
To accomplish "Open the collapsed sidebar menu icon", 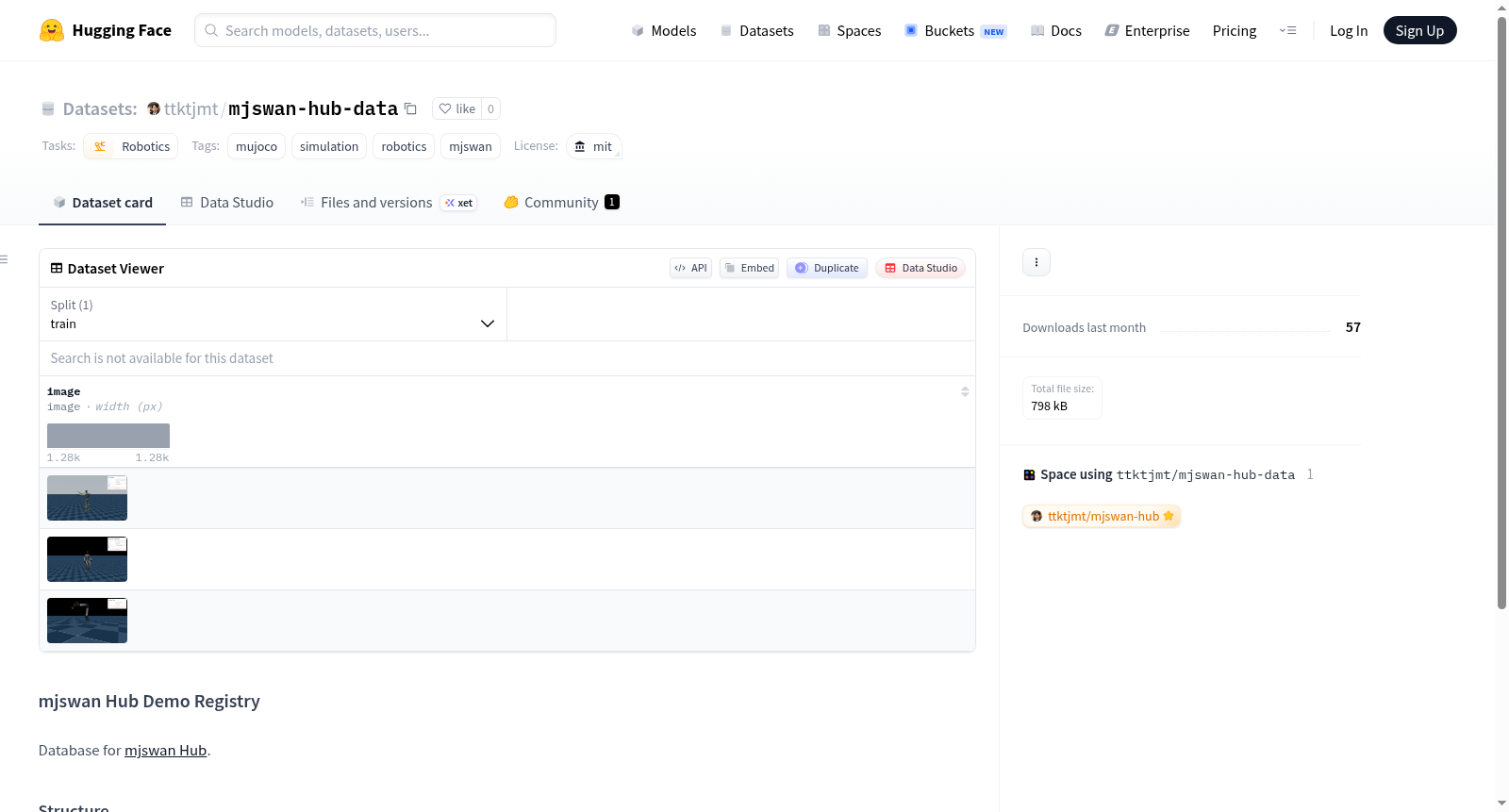I will click(5, 259).
